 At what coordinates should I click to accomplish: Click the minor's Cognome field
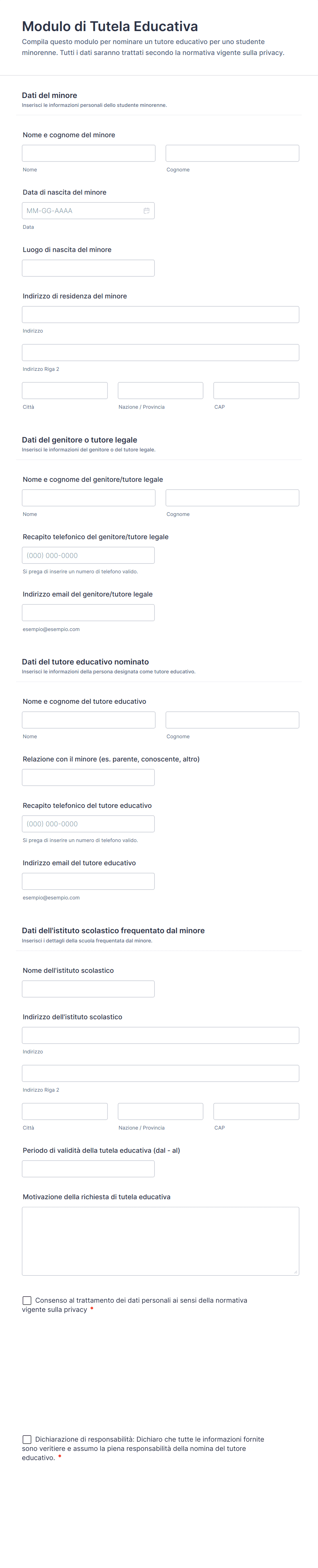232,153
